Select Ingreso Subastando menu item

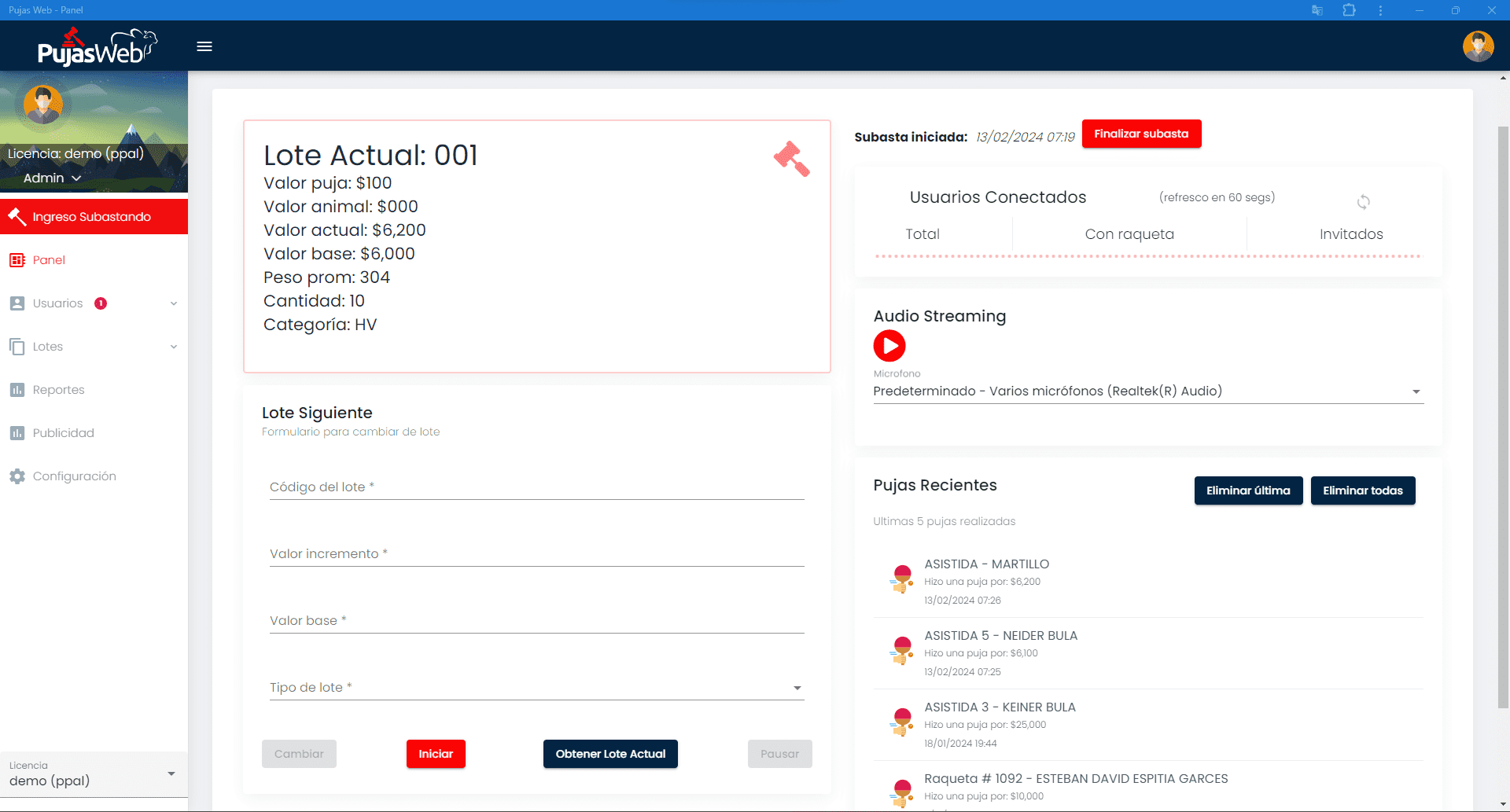(x=92, y=217)
